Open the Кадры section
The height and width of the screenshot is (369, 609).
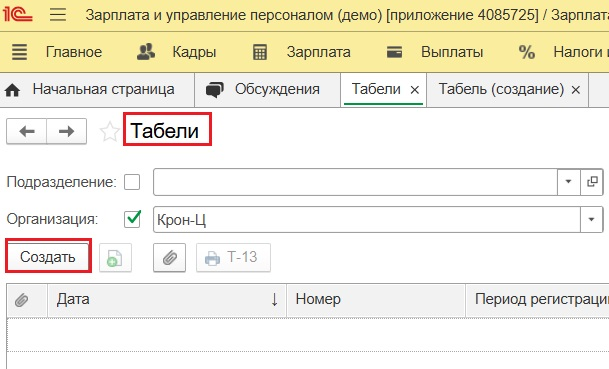coord(194,52)
